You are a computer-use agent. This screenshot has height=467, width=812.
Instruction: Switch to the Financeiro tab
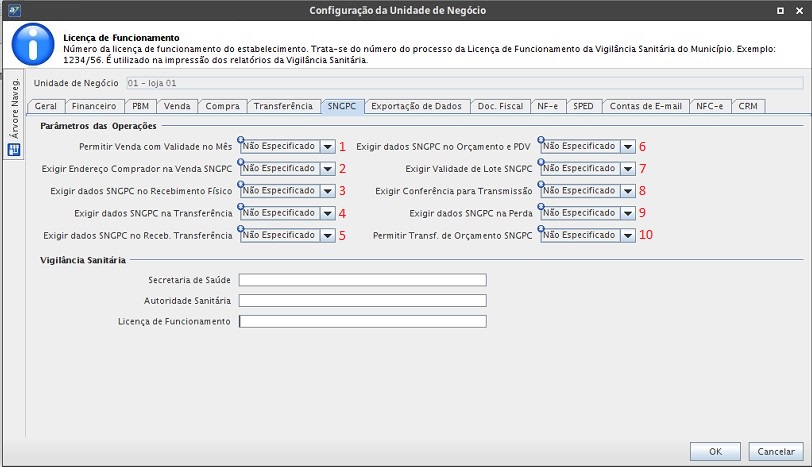pyautogui.click(x=94, y=106)
